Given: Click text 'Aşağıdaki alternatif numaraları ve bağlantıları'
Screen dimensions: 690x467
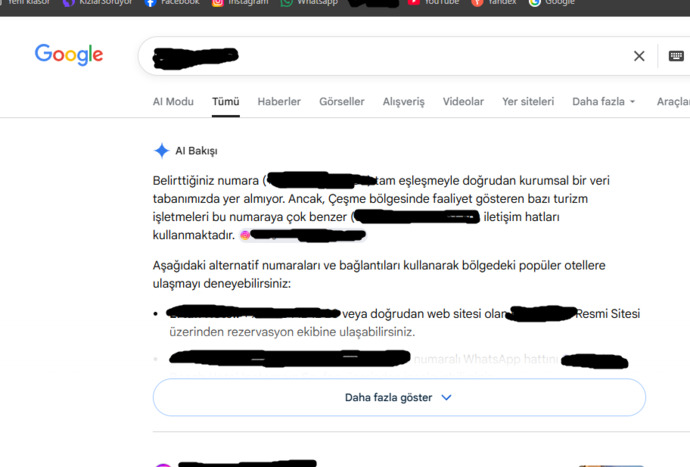Looking at the screenshot, I should pyautogui.click(x=276, y=265).
